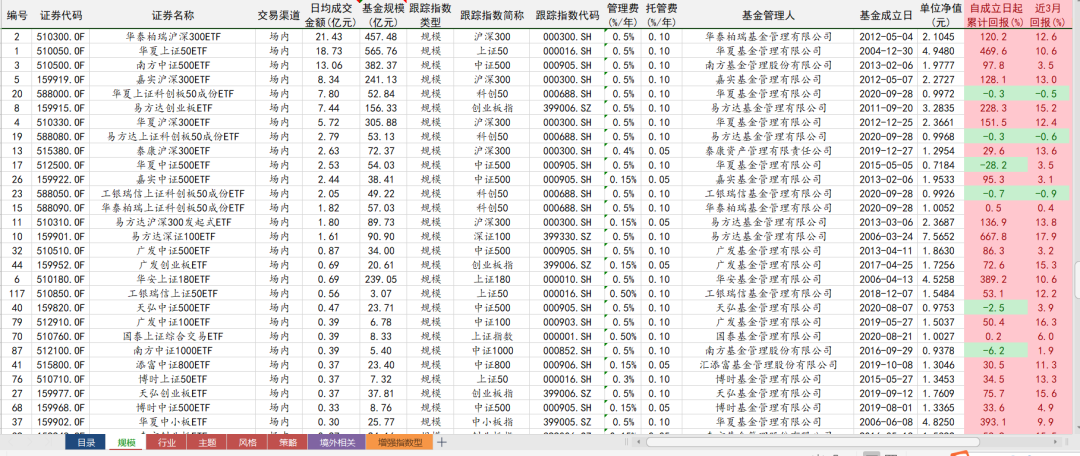Select daily turnover value 21.43

[x=329, y=37]
